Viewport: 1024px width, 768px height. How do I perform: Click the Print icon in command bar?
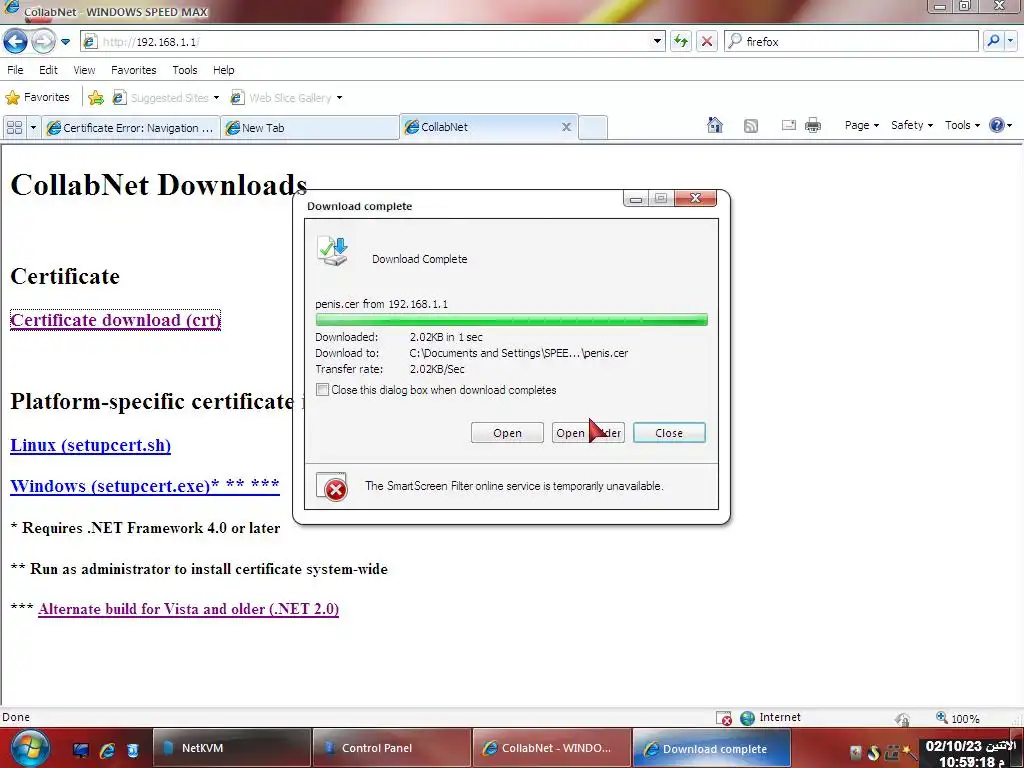pyautogui.click(x=813, y=125)
